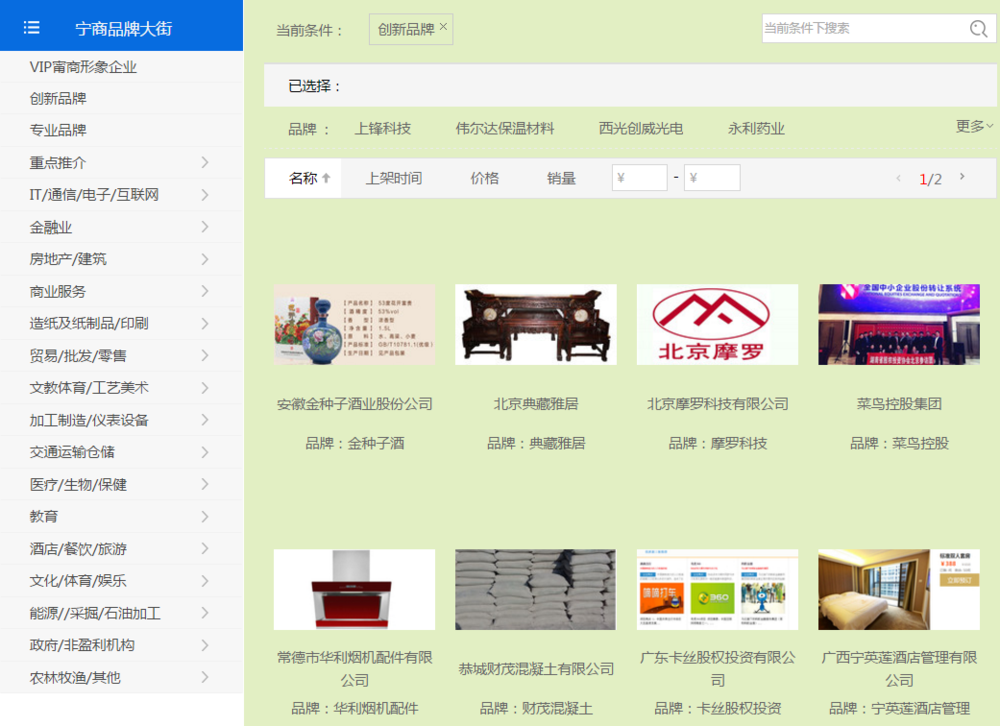The width and height of the screenshot is (1000, 726).
Task: Open the concrete bags image
Action: point(536,589)
